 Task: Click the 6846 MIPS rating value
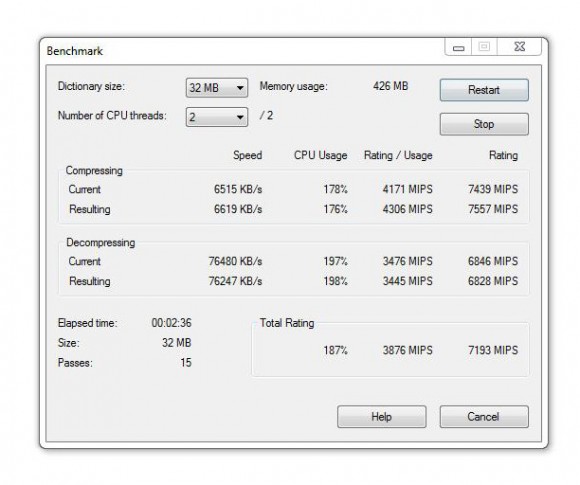(493, 261)
